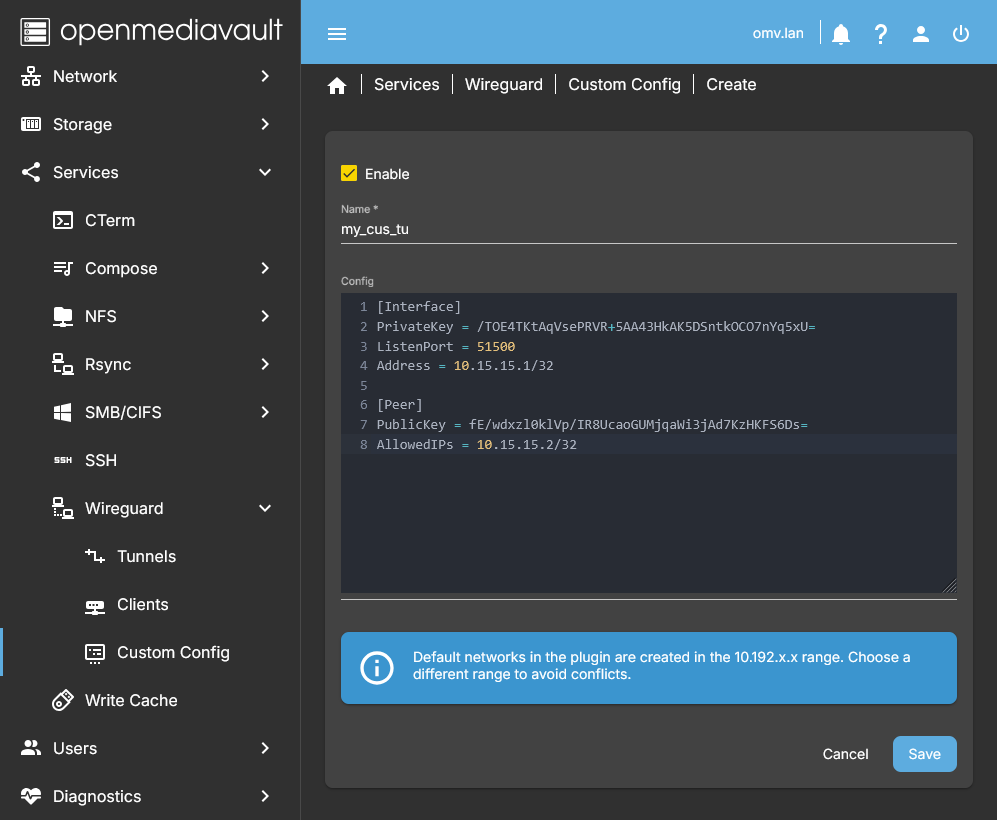Screen dimensions: 997x820
Task: Click the notification bell icon
Action: pos(840,33)
